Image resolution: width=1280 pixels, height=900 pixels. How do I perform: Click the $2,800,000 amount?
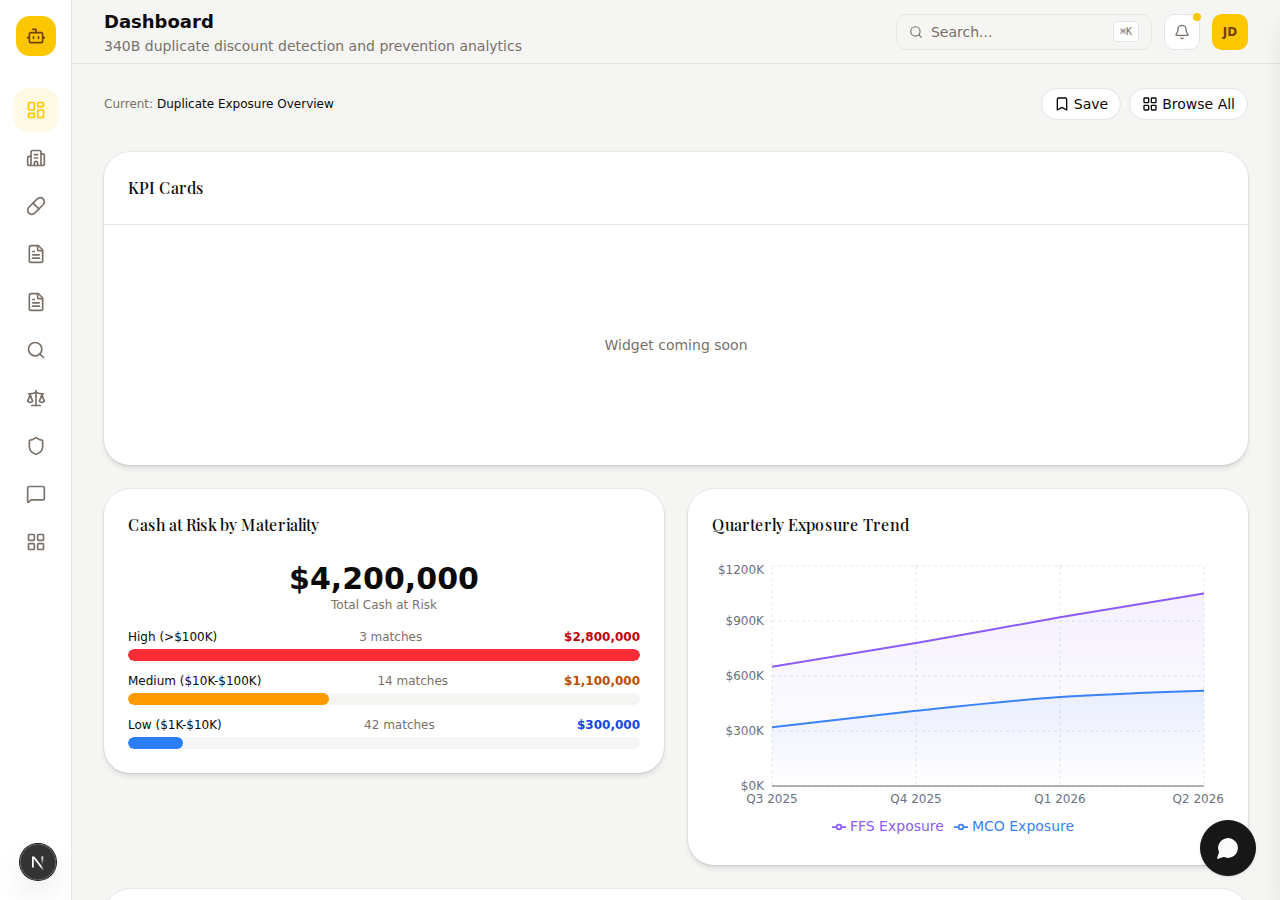602,637
